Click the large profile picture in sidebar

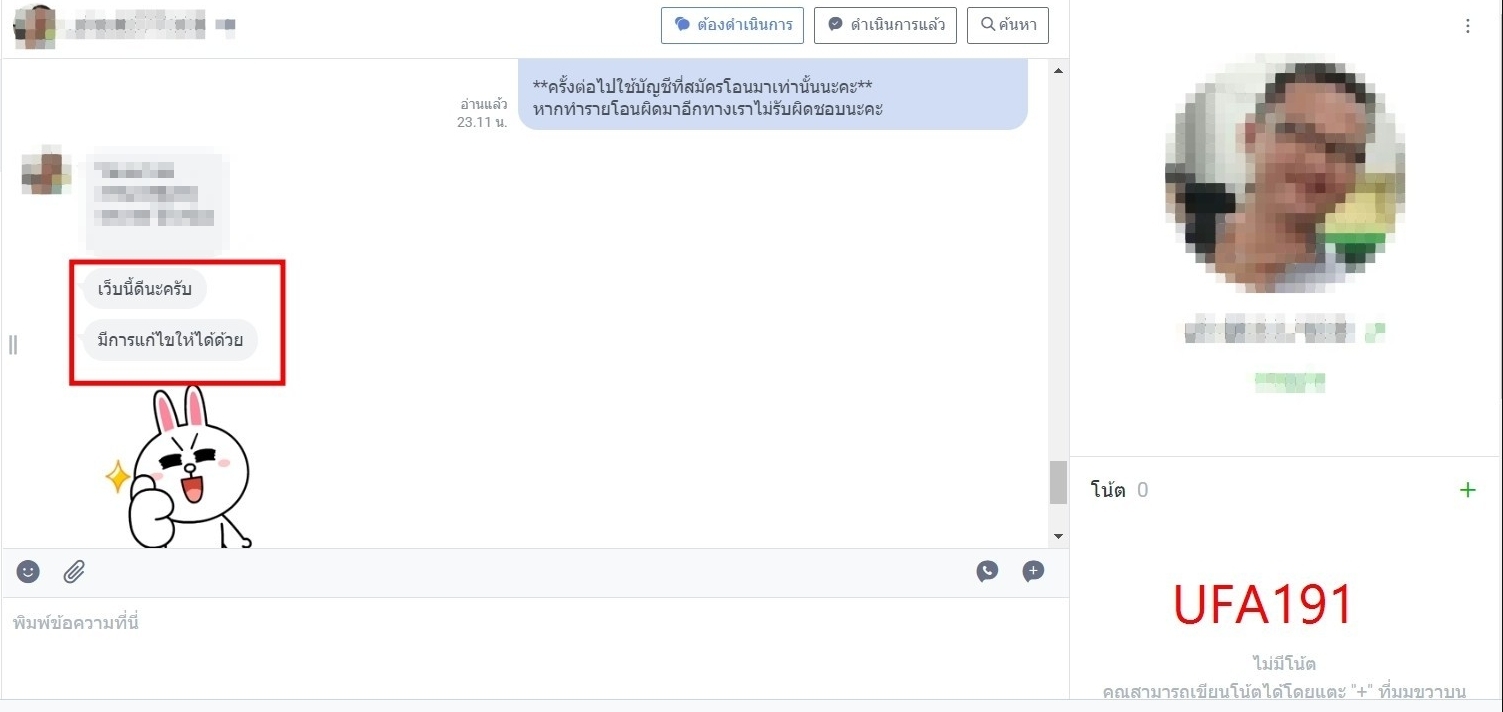pos(1284,173)
